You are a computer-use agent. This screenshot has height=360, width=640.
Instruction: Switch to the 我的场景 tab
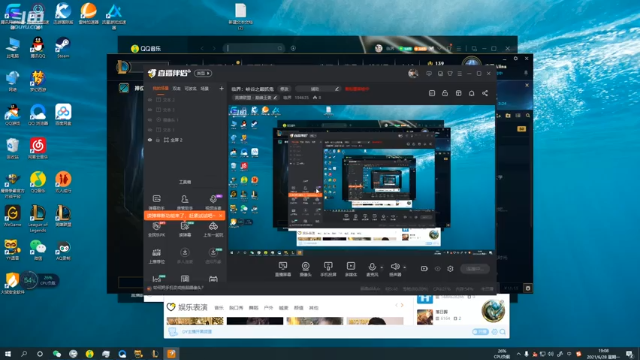point(160,88)
